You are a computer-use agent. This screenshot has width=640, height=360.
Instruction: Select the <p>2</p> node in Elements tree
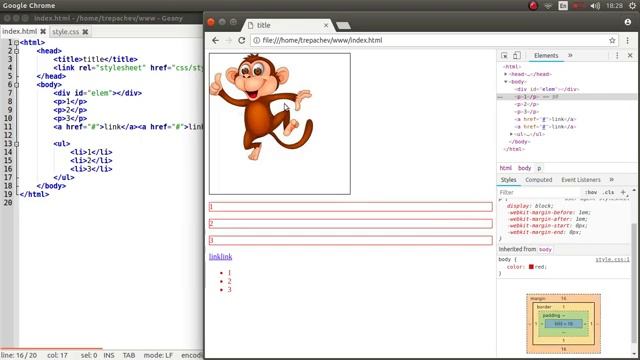pos(527,104)
